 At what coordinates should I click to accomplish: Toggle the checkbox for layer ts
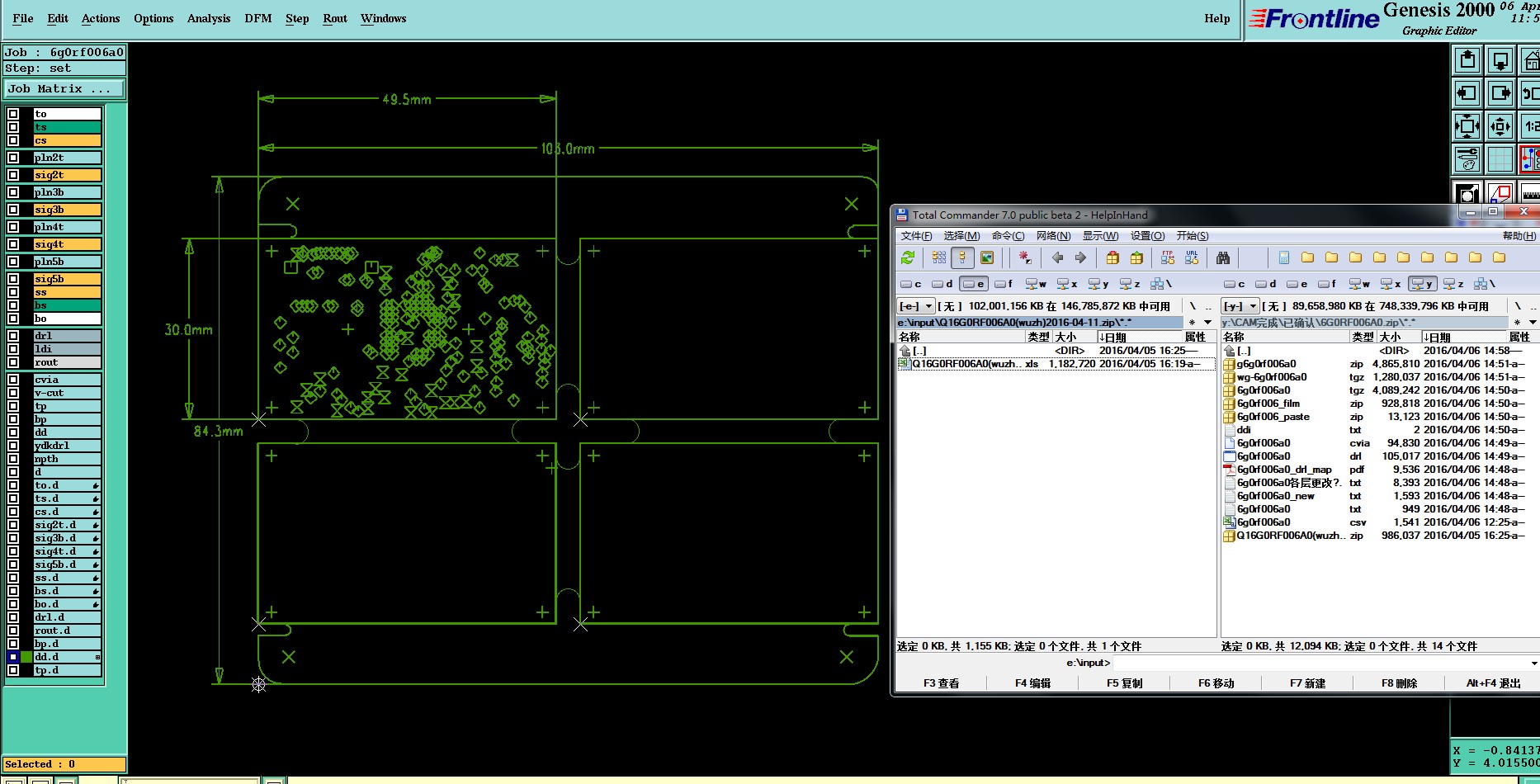[13, 127]
